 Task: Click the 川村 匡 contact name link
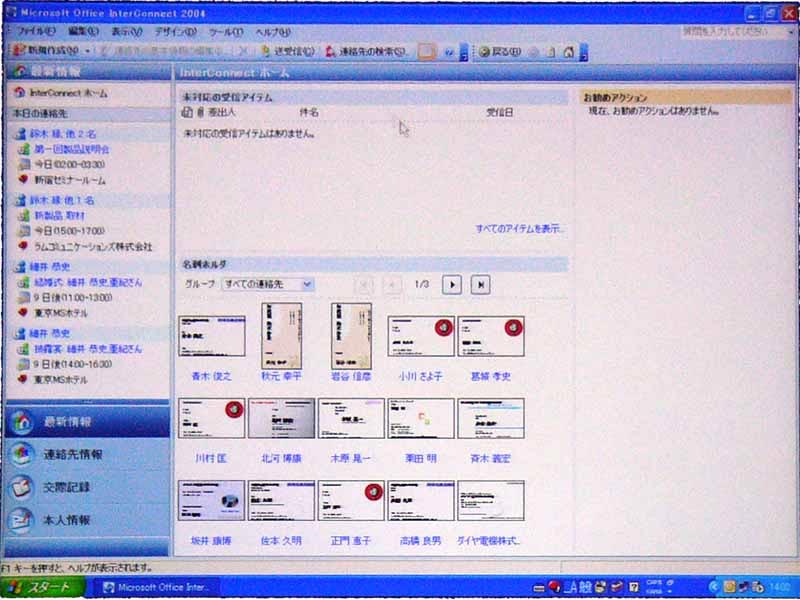point(211,458)
